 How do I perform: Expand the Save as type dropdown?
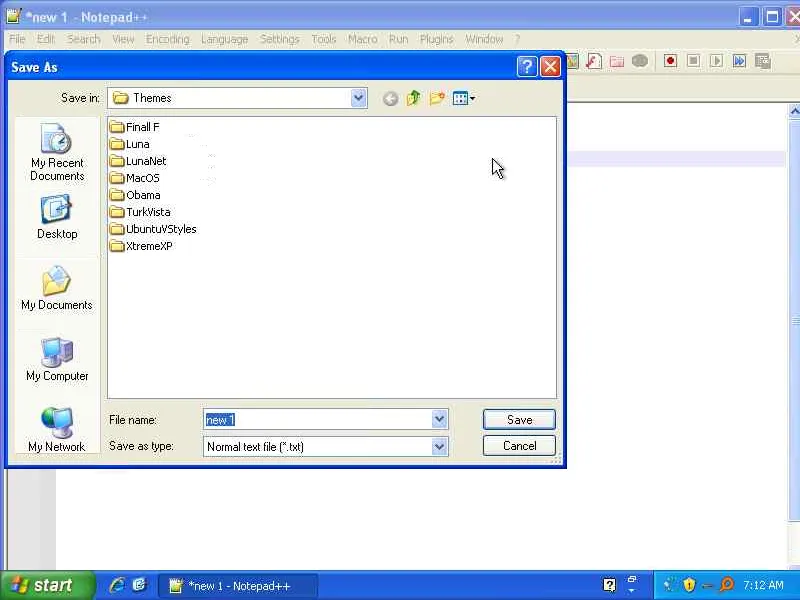click(439, 446)
